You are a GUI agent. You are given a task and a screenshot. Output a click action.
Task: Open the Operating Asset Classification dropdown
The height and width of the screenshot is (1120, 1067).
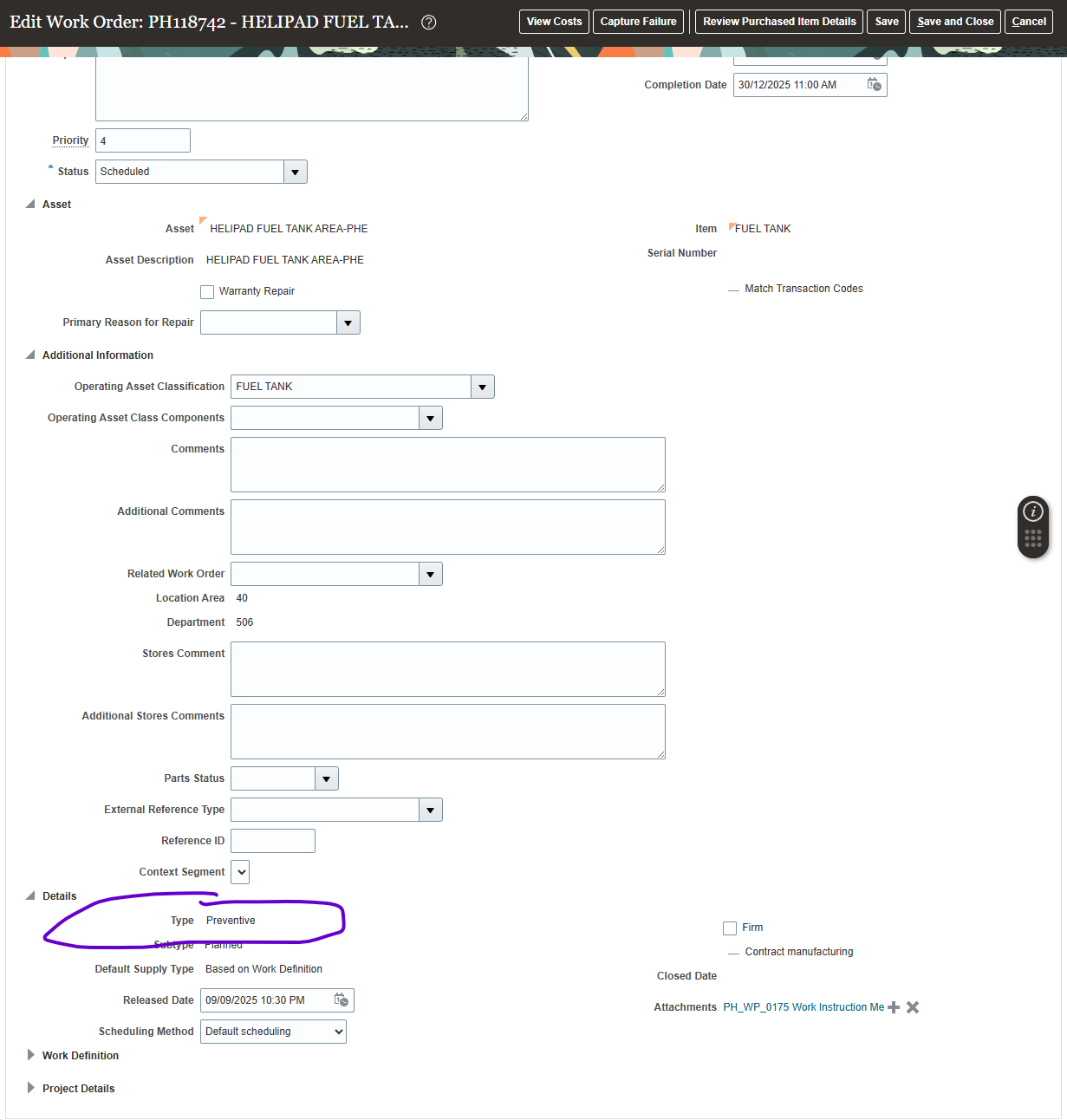482,387
